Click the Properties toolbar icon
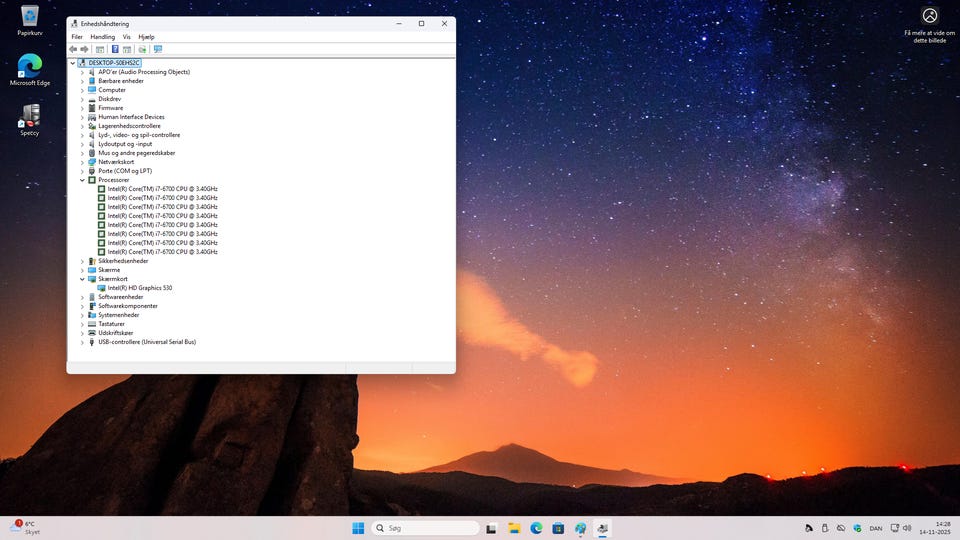960x540 pixels. pos(100,49)
